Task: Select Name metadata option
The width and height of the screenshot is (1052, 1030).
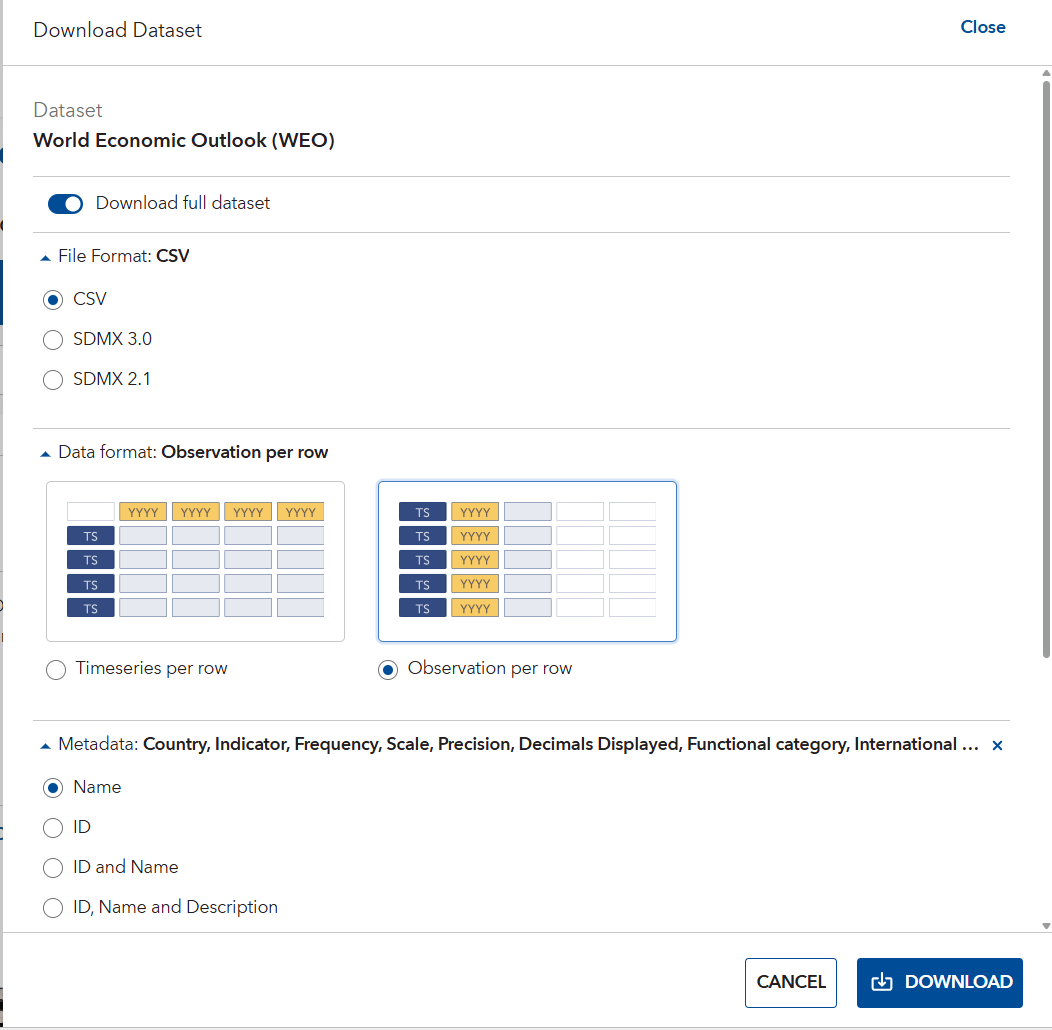Action: tap(54, 788)
